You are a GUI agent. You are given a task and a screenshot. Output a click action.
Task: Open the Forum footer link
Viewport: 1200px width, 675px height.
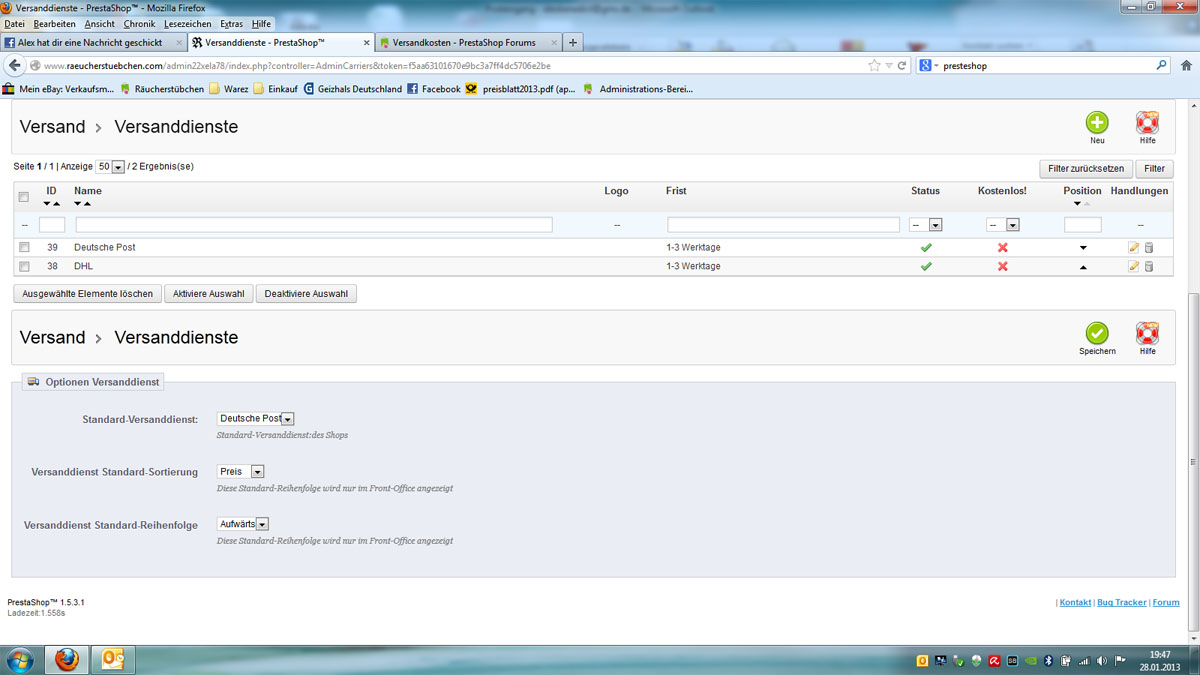(1166, 603)
